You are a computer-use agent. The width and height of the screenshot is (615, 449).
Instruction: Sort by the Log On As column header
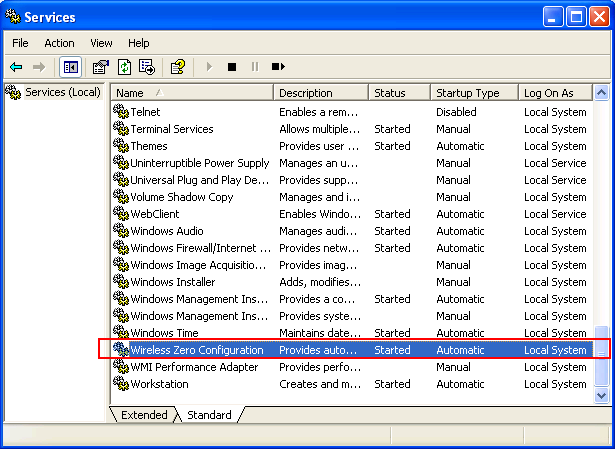[x=555, y=93]
